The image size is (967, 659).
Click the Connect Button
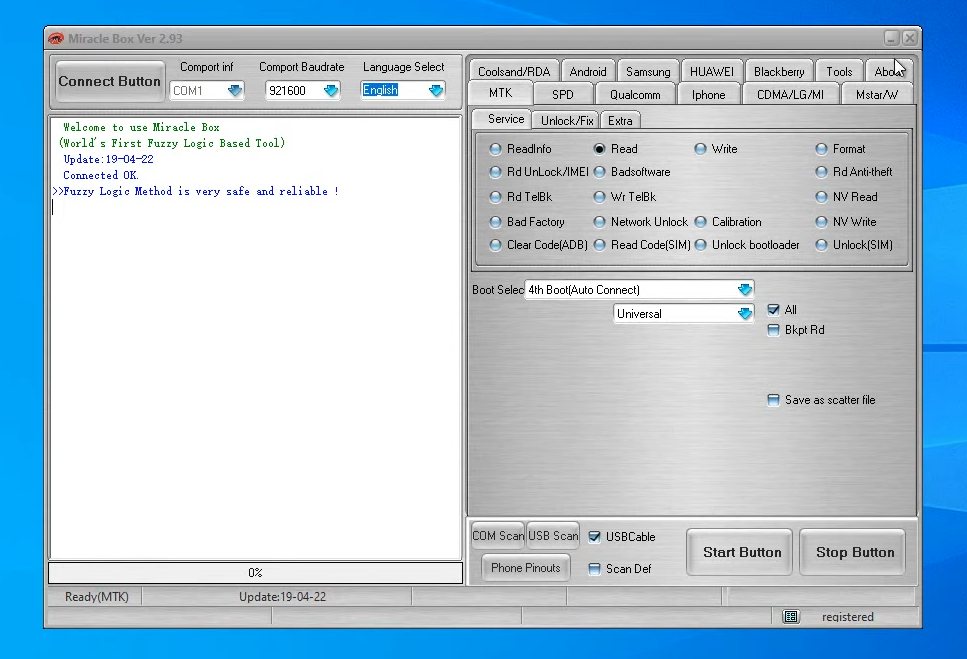click(110, 81)
